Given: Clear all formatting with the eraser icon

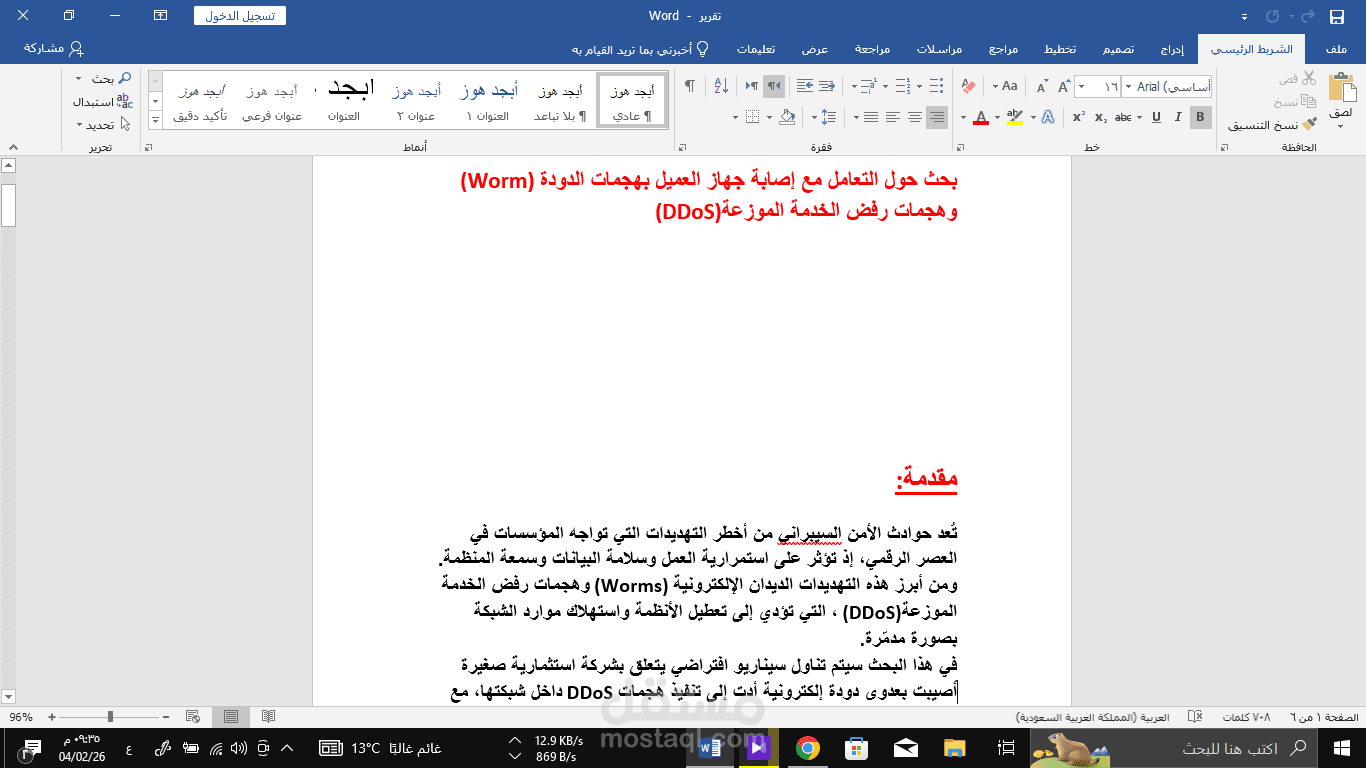Looking at the screenshot, I should tap(967, 87).
